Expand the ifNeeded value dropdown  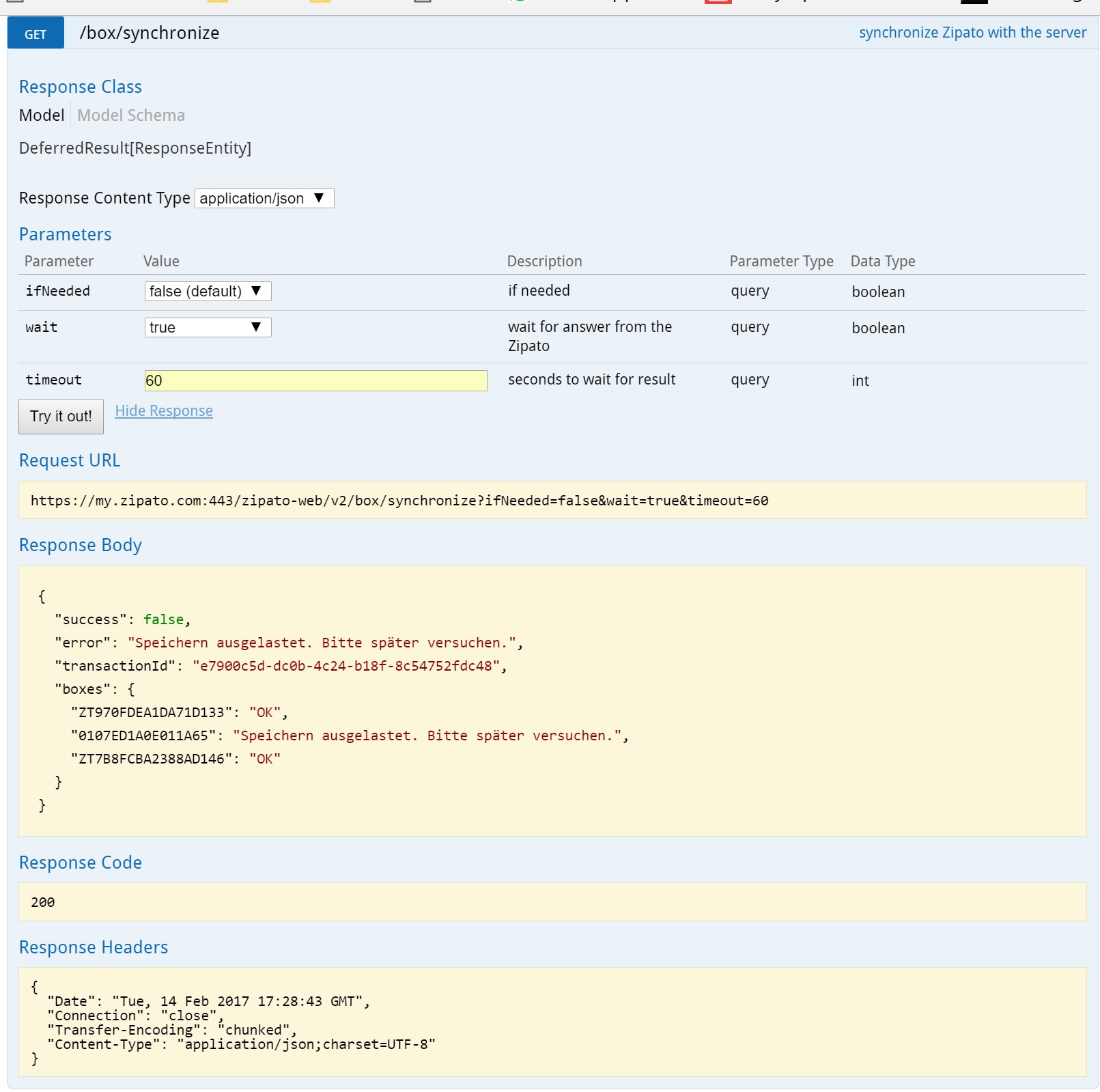coord(208,291)
